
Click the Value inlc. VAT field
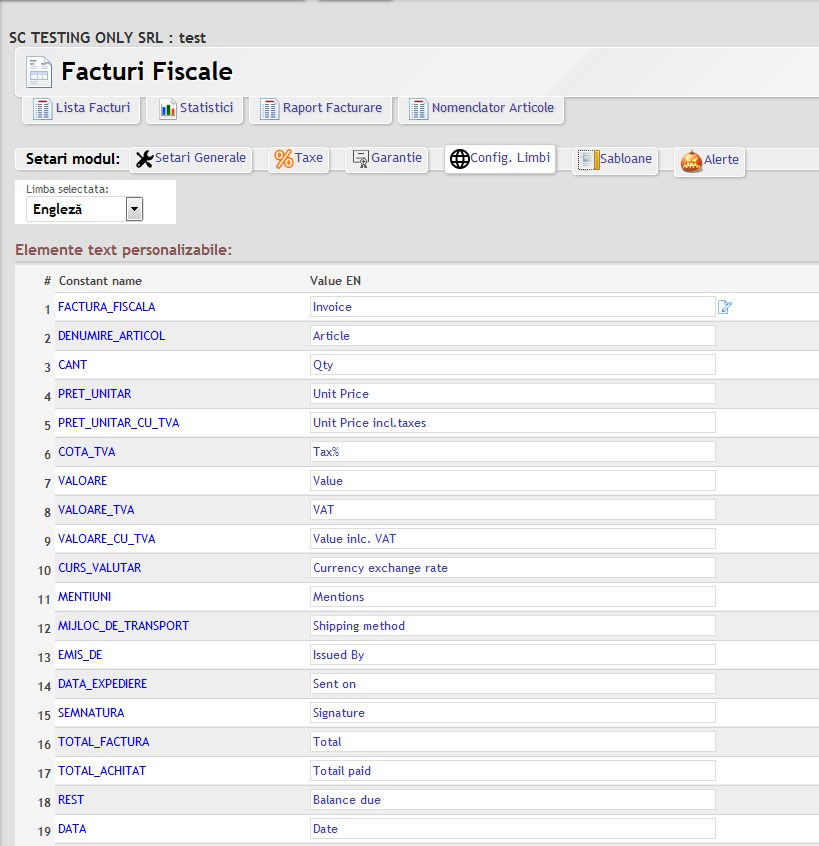coord(512,539)
